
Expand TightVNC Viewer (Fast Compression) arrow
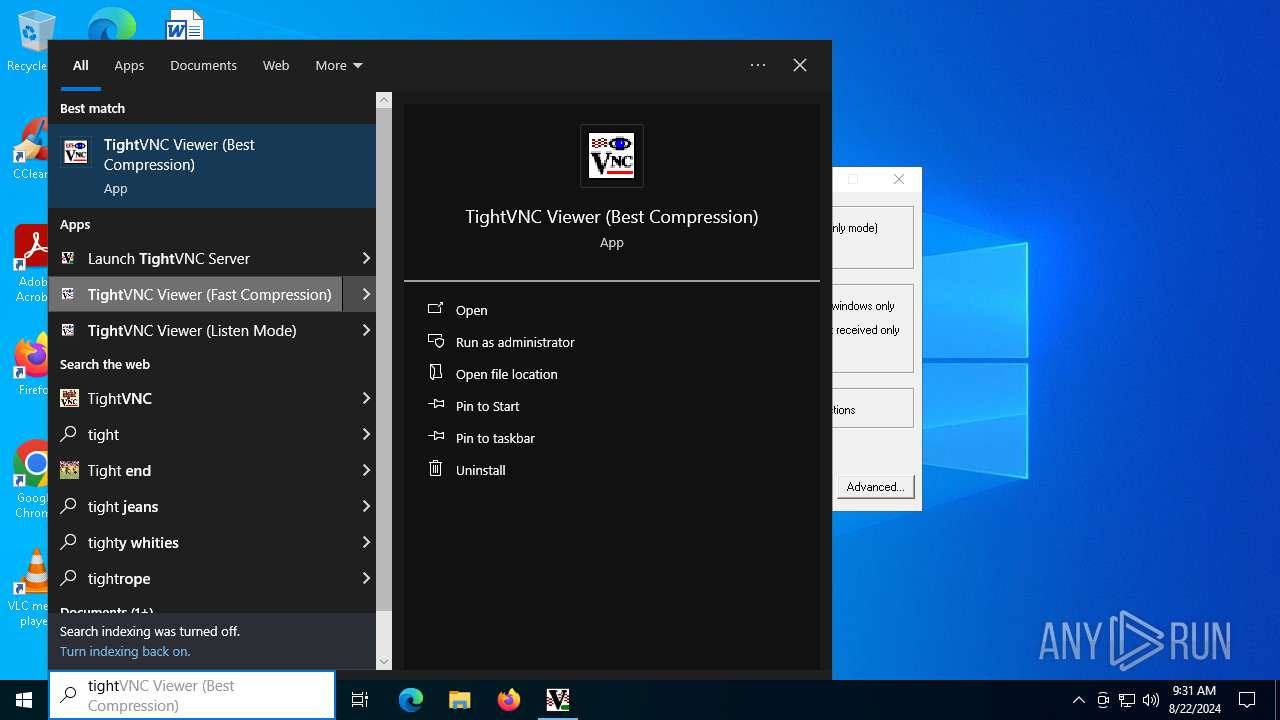pos(366,294)
